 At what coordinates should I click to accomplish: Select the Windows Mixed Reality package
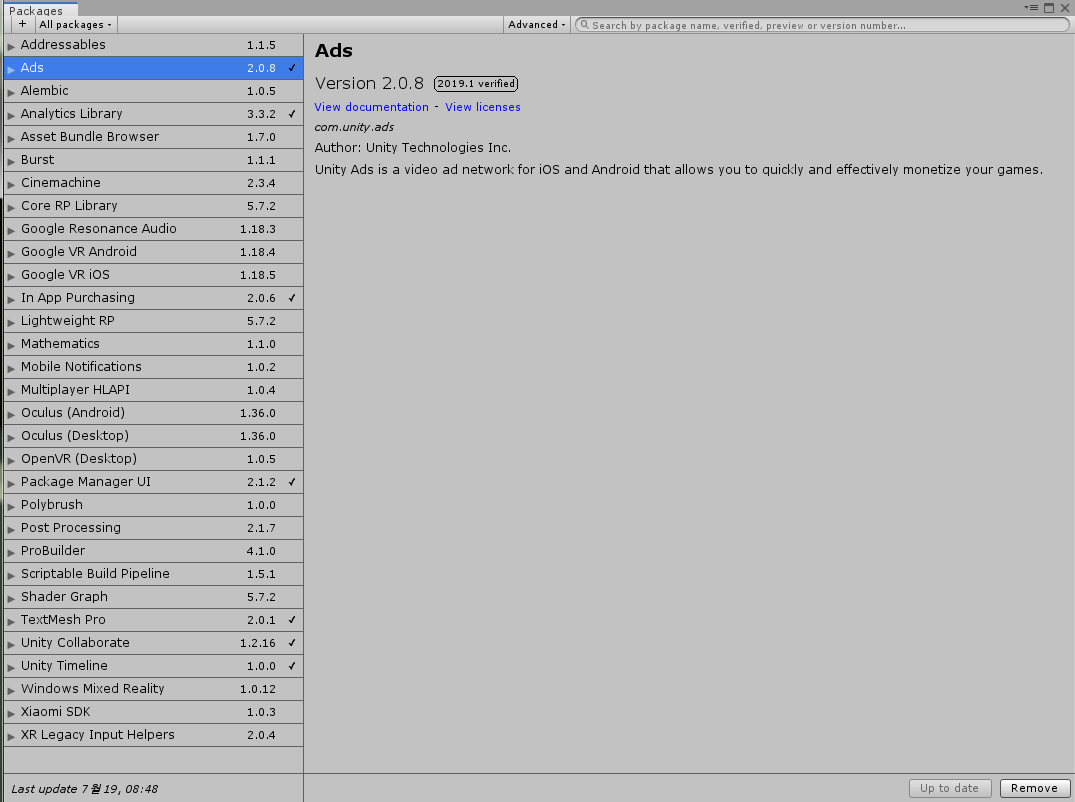154,688
